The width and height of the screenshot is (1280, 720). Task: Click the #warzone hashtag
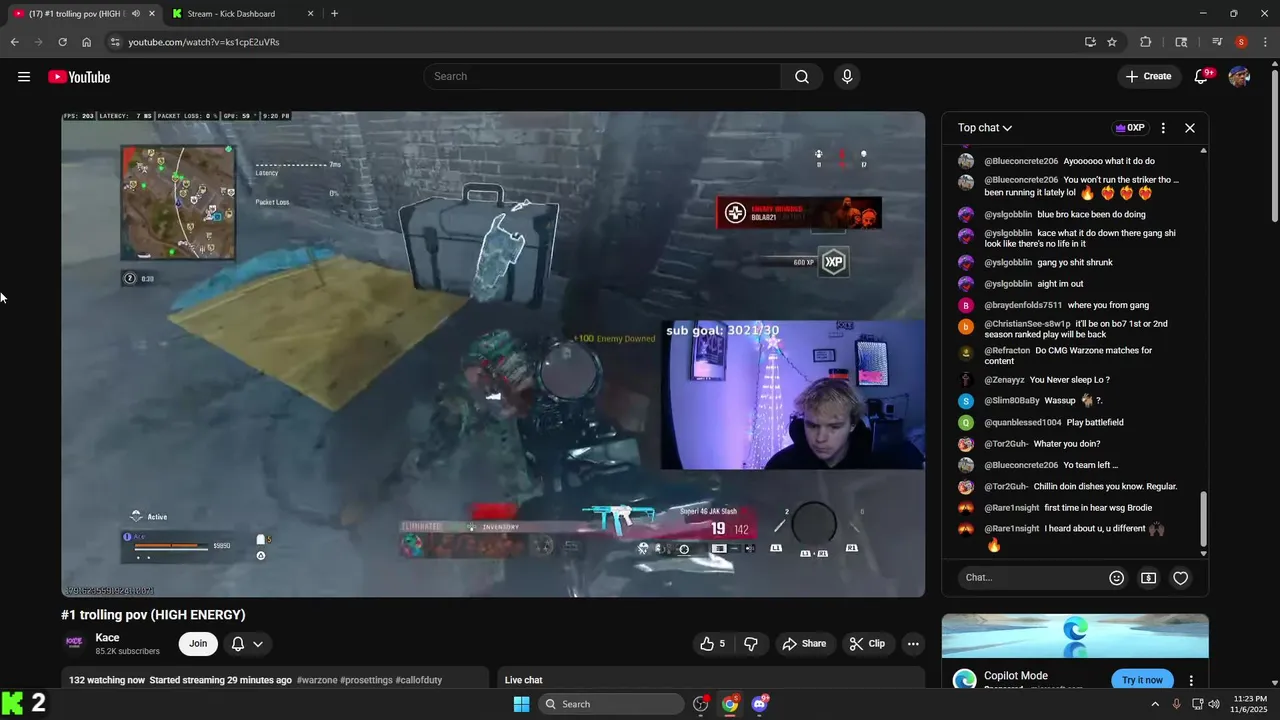click(x=317, y=680)
